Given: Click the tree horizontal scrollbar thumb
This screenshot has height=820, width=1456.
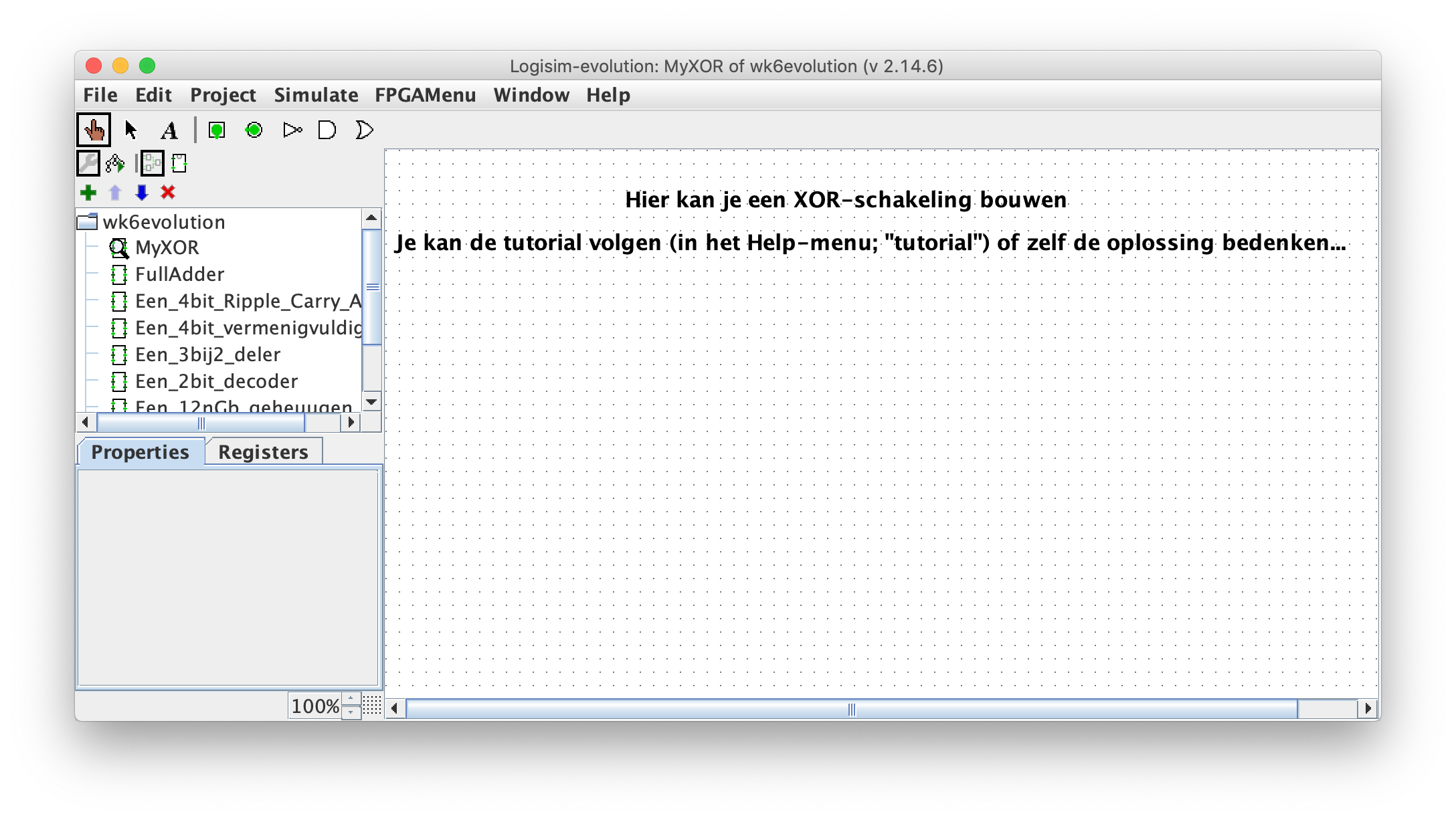Looking at the screenshot, I should (201, 422).
